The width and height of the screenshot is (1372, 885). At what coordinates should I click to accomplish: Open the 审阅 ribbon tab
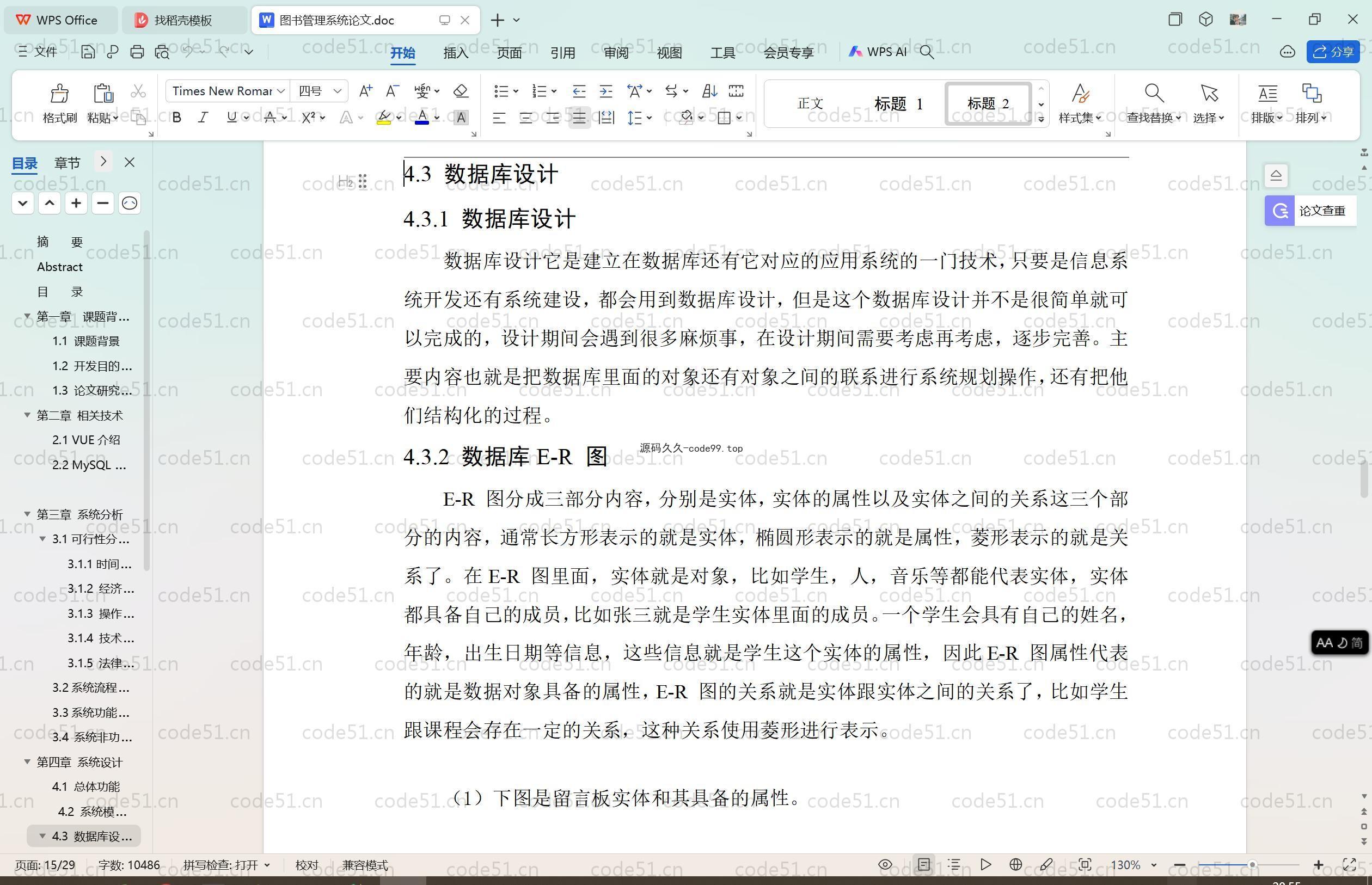pos(616,53)
